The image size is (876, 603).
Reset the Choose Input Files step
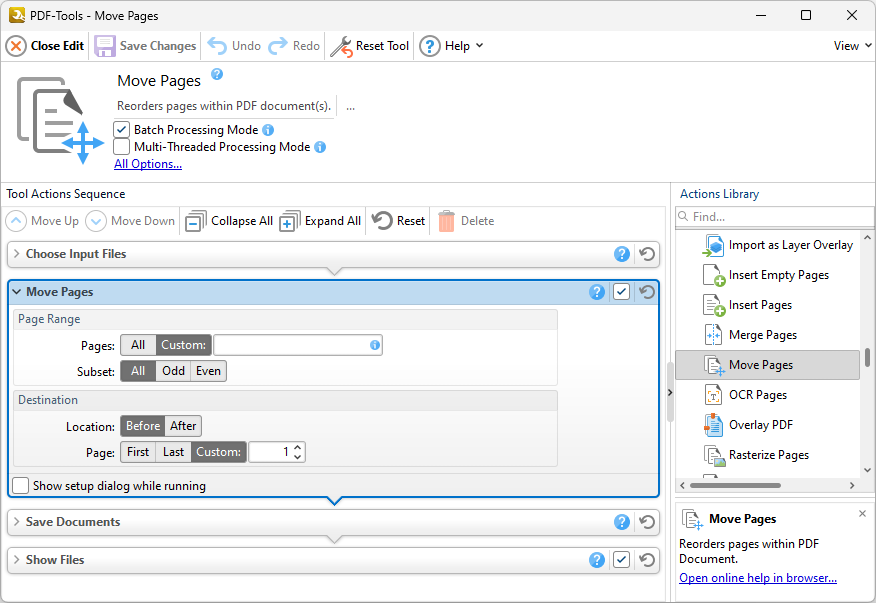click(x=647, y=254)
